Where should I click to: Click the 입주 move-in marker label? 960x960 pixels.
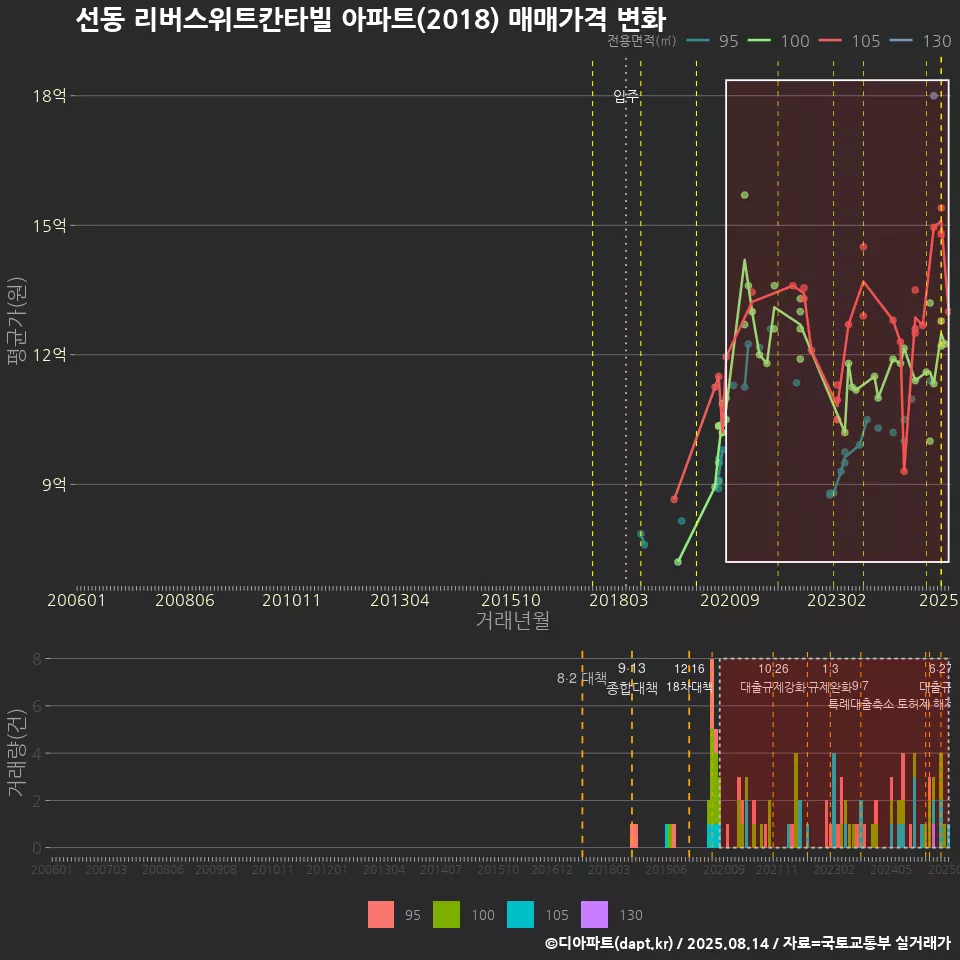[x=626, y=96]
